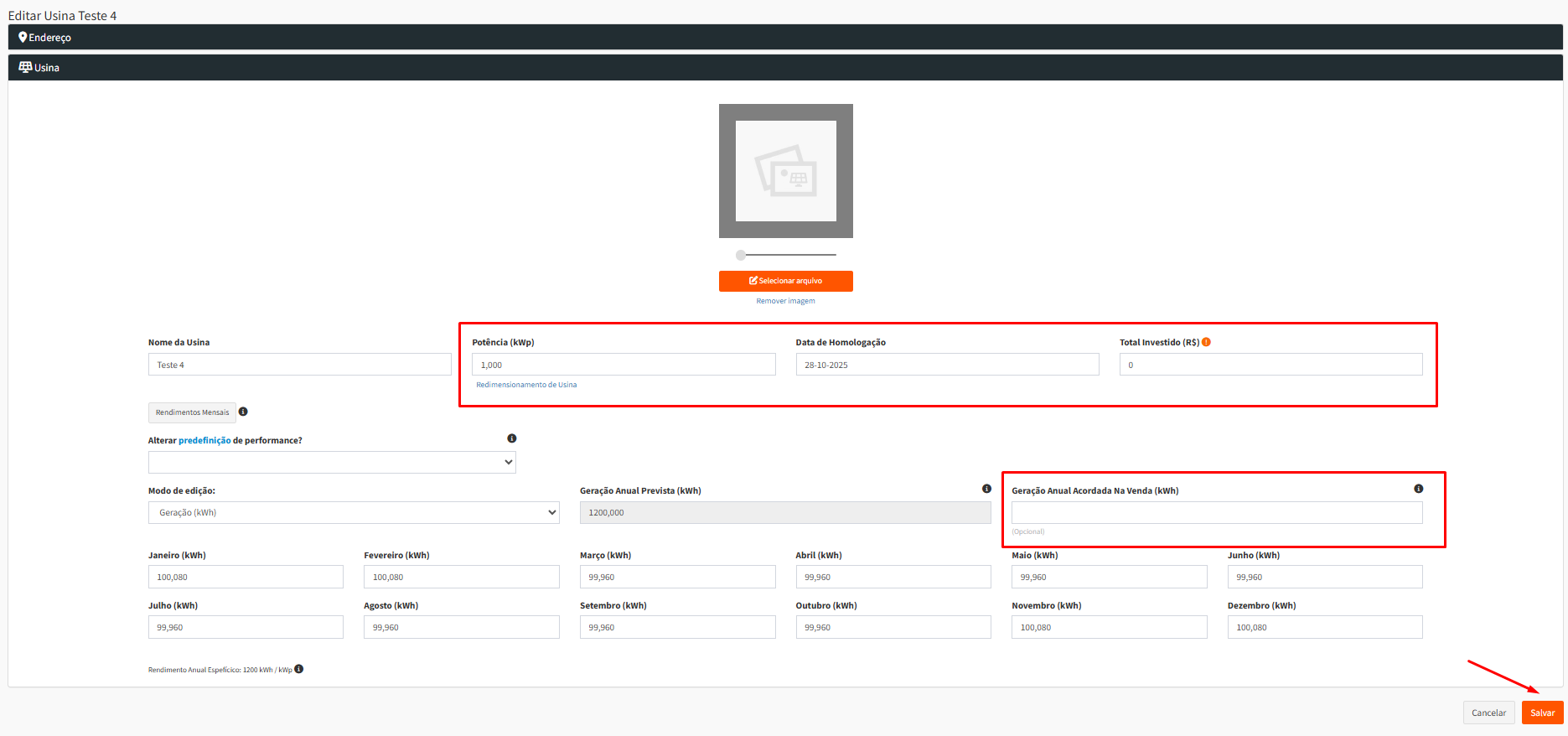The width and height of the screenshot is (1568, 736).
Task: Expand the Endereço section header
Action: (50, 37)
